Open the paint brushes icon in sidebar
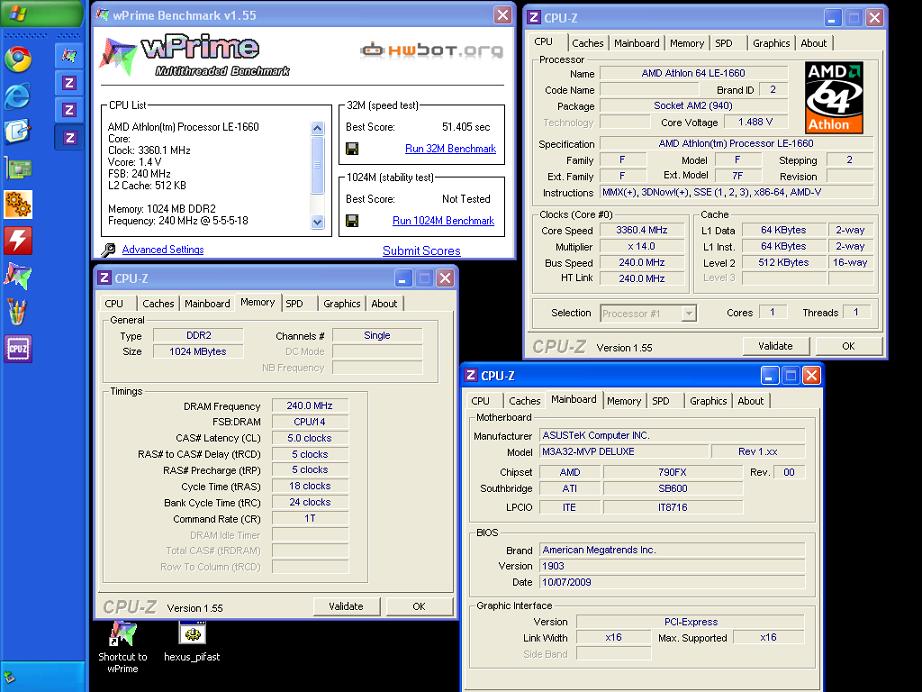 (18, 313)
